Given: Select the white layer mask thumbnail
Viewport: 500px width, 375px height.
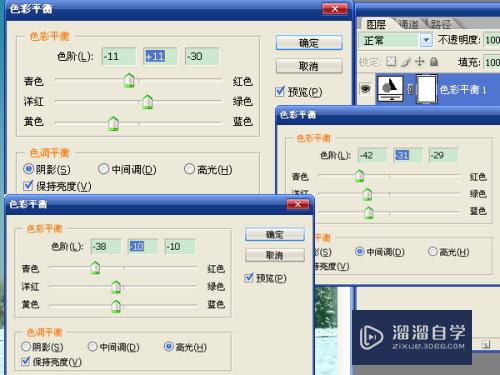Looking at the screenshot, I should click(427, 89).
